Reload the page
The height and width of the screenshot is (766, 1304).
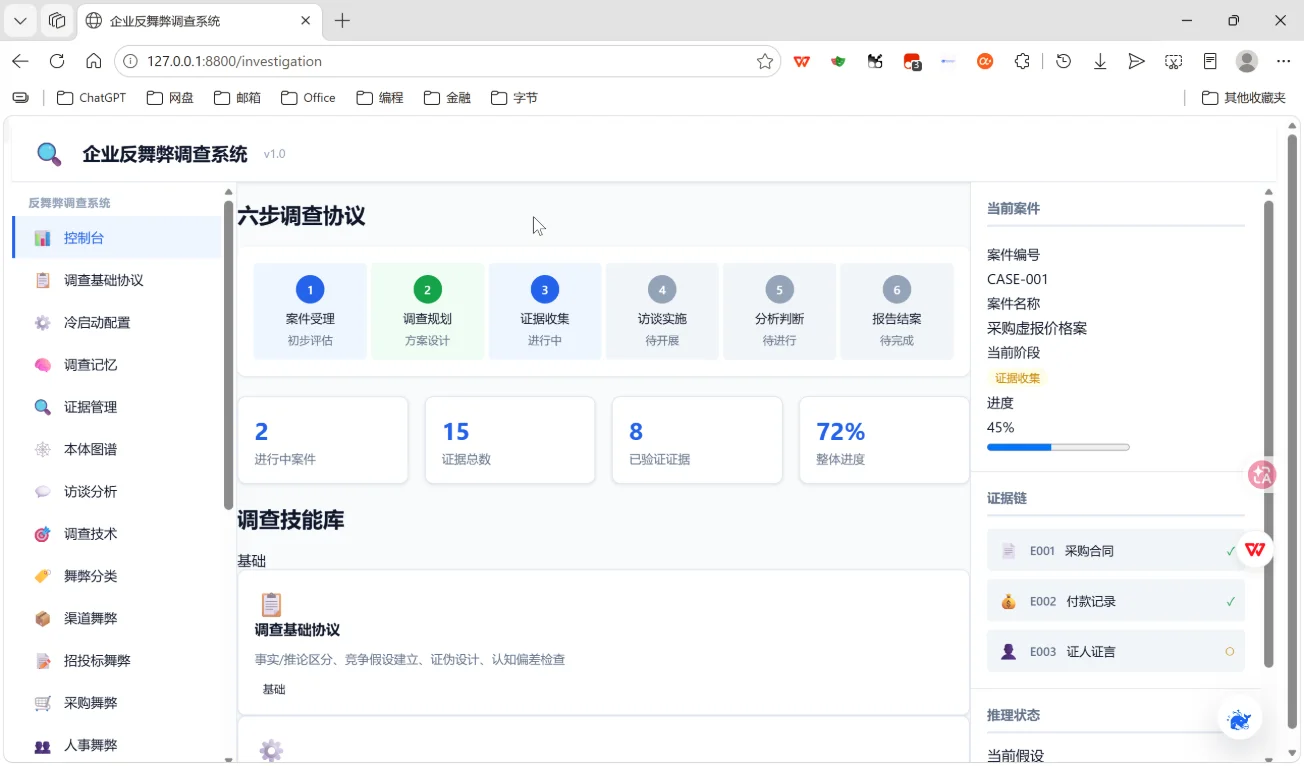tap(57, 61)
